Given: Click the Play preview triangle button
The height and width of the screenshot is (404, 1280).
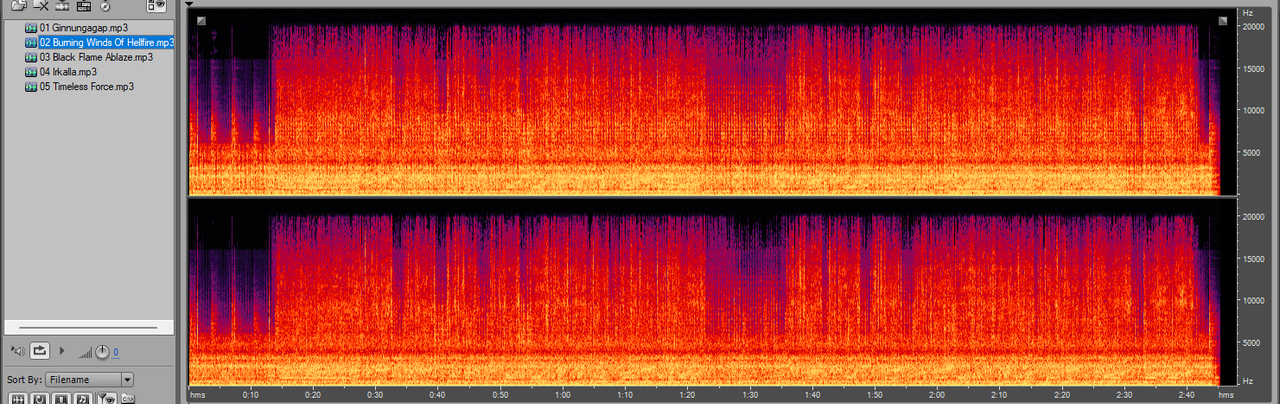Looking at the screenshot, I should tap(63, 351).
